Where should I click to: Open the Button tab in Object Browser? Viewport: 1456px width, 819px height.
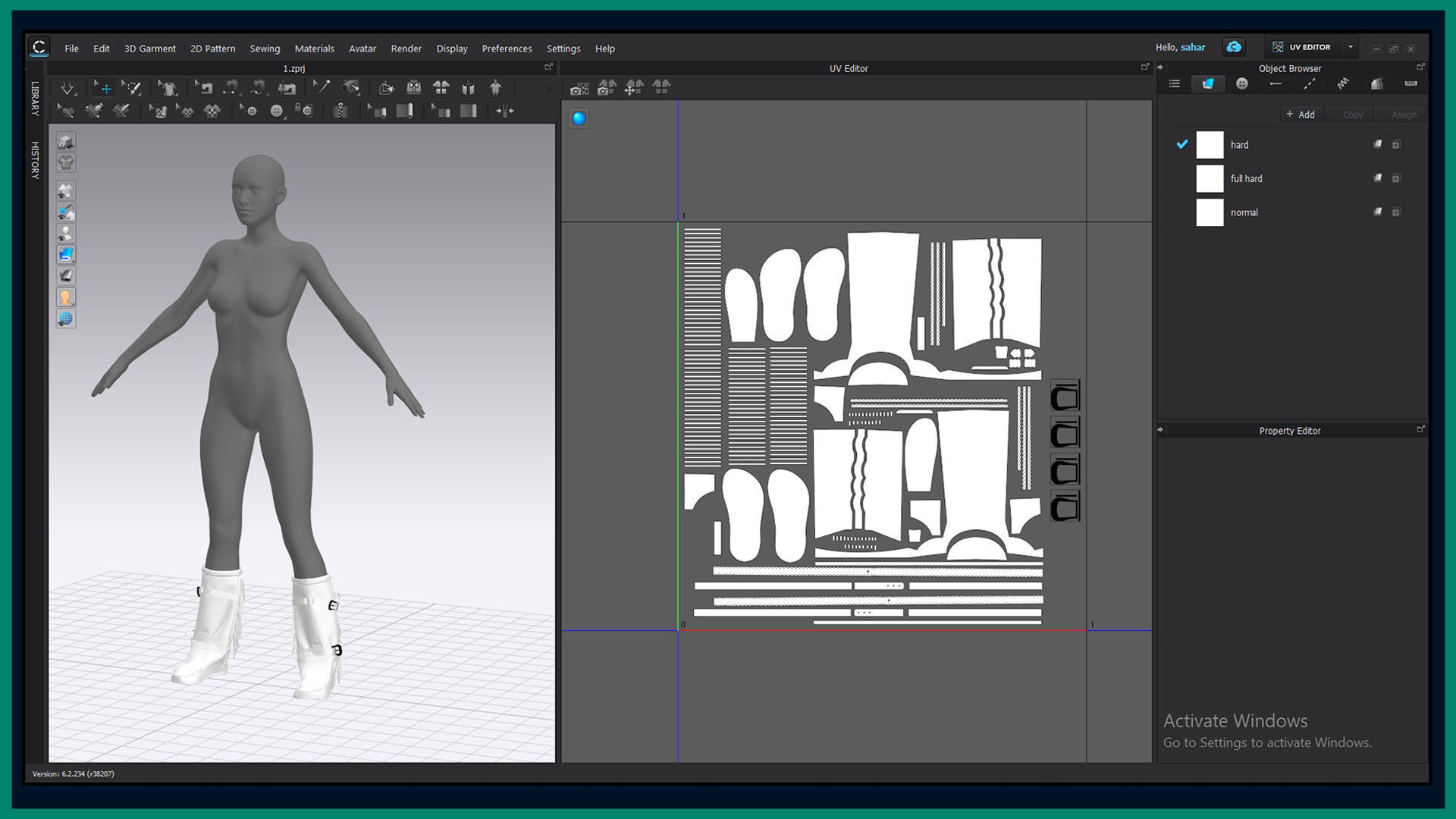[1241, 84]
